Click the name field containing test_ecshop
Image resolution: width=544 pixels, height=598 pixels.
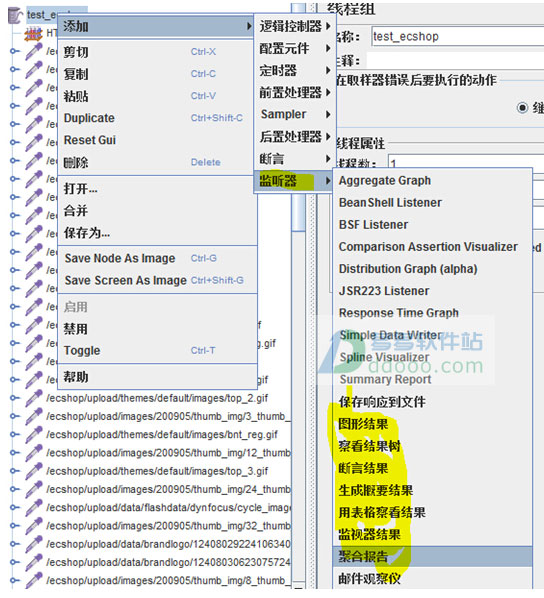click(x=458, y=37)
